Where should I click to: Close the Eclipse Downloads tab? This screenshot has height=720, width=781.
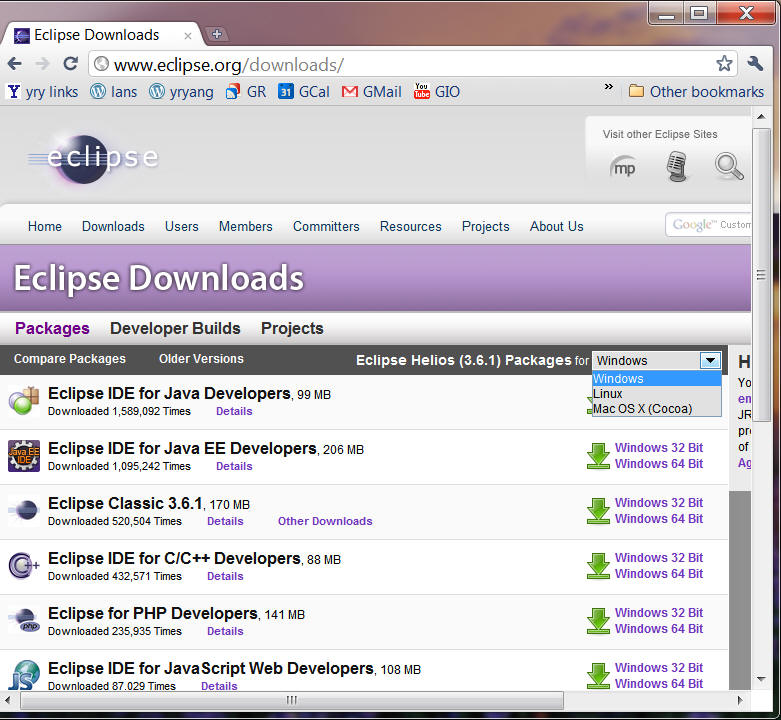187,36
